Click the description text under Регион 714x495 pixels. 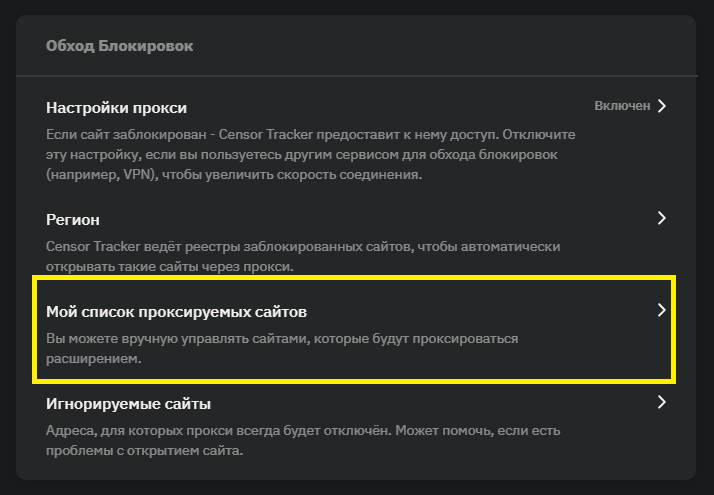(x=300, y=256)
